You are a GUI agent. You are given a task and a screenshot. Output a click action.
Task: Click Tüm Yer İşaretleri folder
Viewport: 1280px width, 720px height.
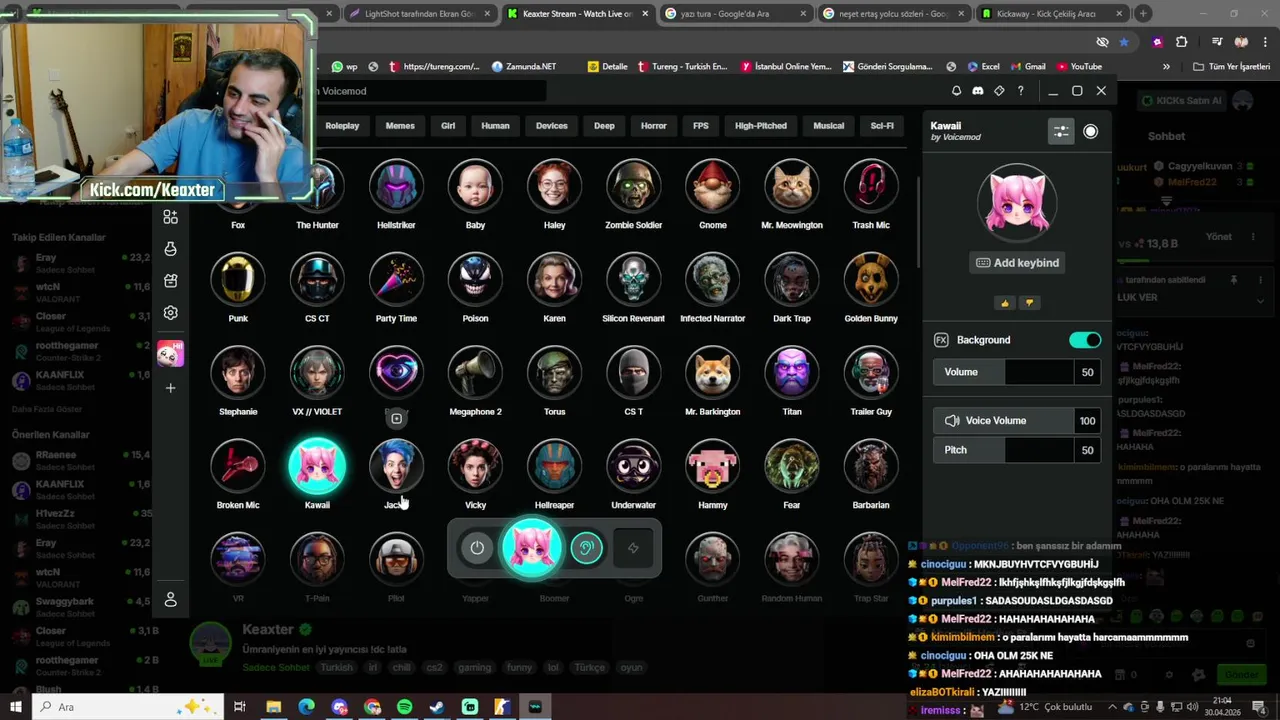[1231, 67]
